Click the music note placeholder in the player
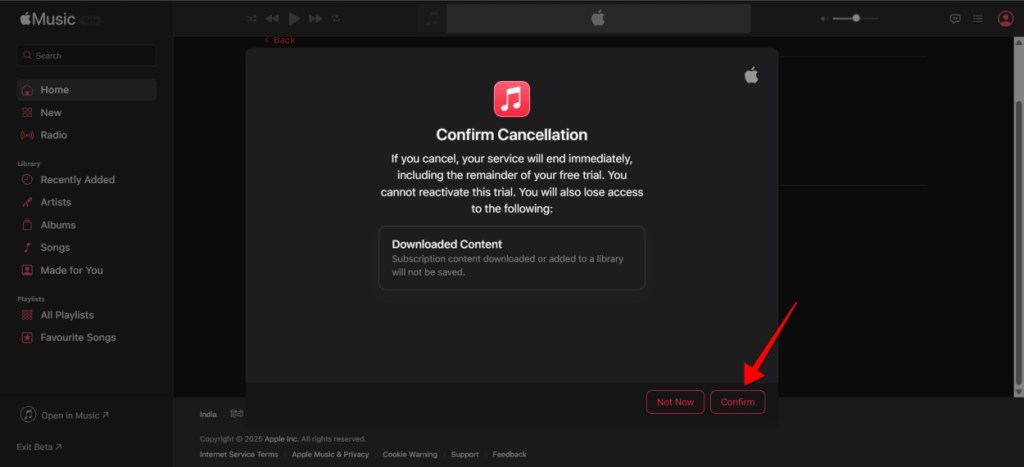 pos(432,18)
